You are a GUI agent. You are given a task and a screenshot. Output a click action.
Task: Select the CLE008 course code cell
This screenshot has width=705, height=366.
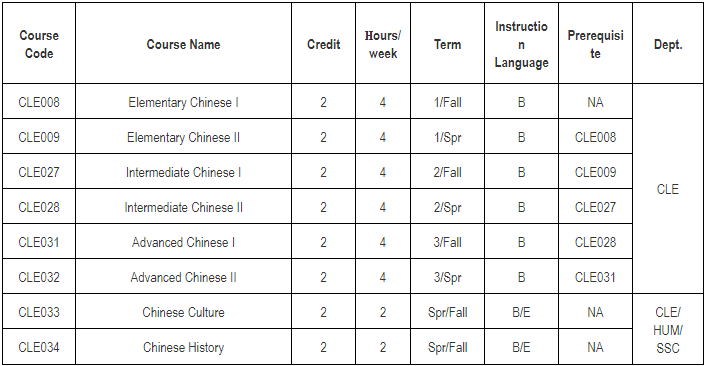[39, 102]
